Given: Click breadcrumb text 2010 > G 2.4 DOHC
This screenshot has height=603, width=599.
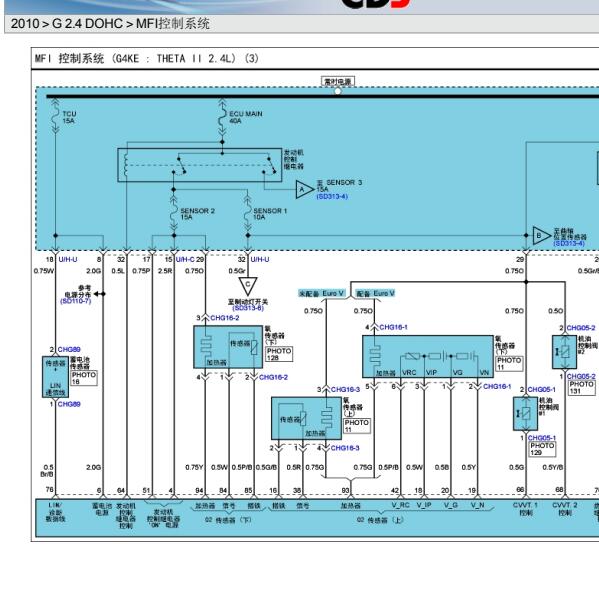Looking at the screenshot, I should 66,24.
